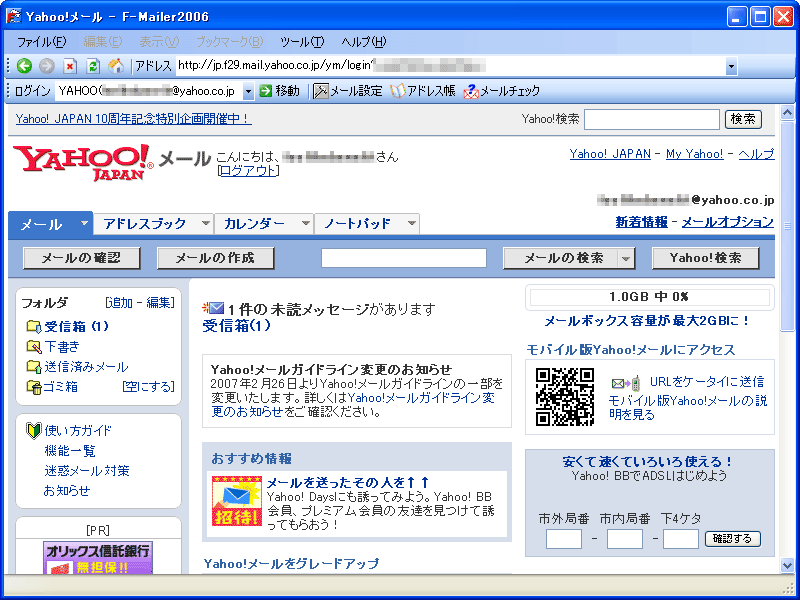Image resolution: width=800 pixels, height=600 pixels.
Task: Click the My Yahoo! link
Action: pos(694,154)
